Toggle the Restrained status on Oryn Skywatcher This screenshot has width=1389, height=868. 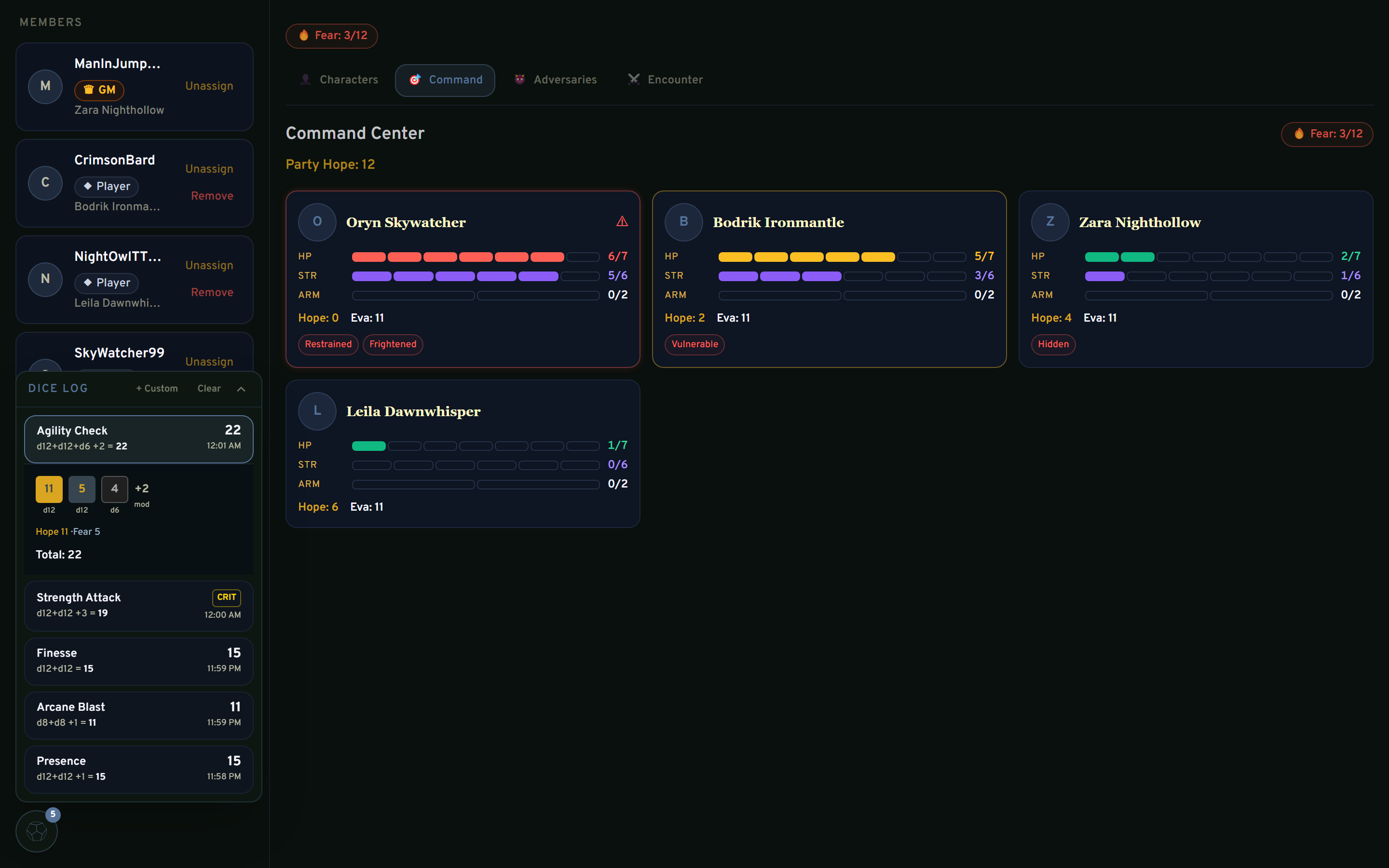[328, 344]
